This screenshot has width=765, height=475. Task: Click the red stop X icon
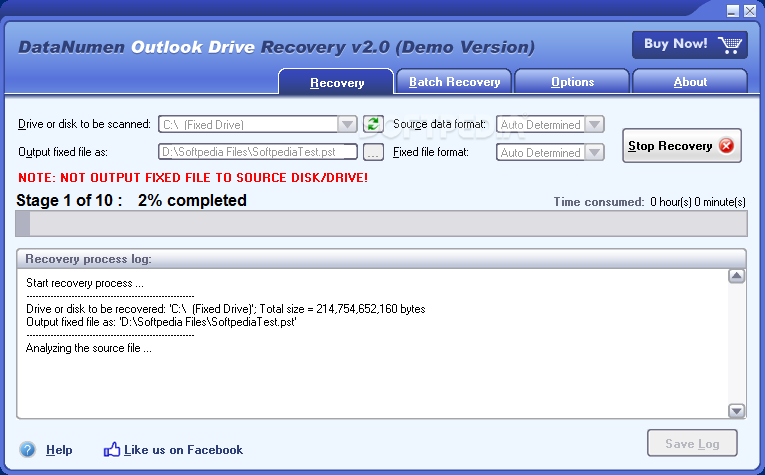[x=726, y=145]
